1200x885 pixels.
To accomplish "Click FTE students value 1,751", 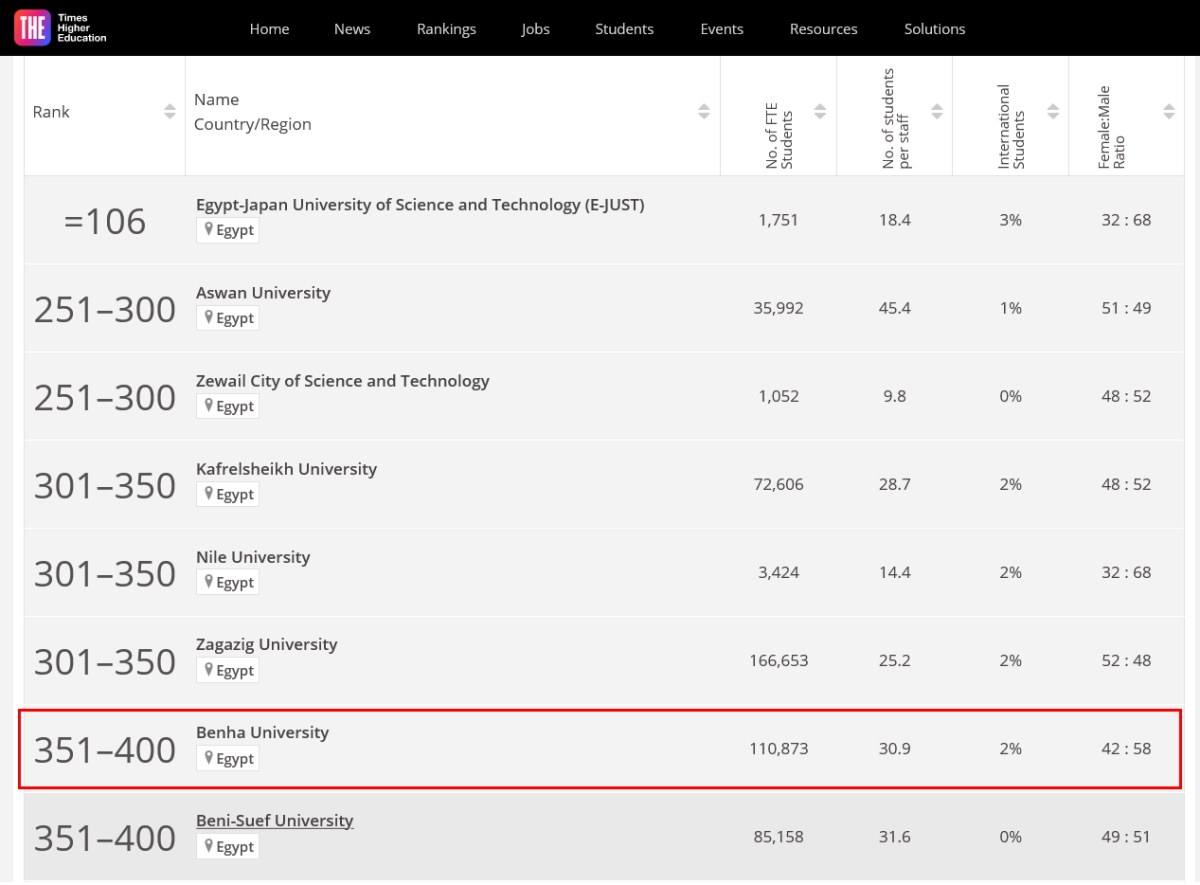I will pos(778,220).
